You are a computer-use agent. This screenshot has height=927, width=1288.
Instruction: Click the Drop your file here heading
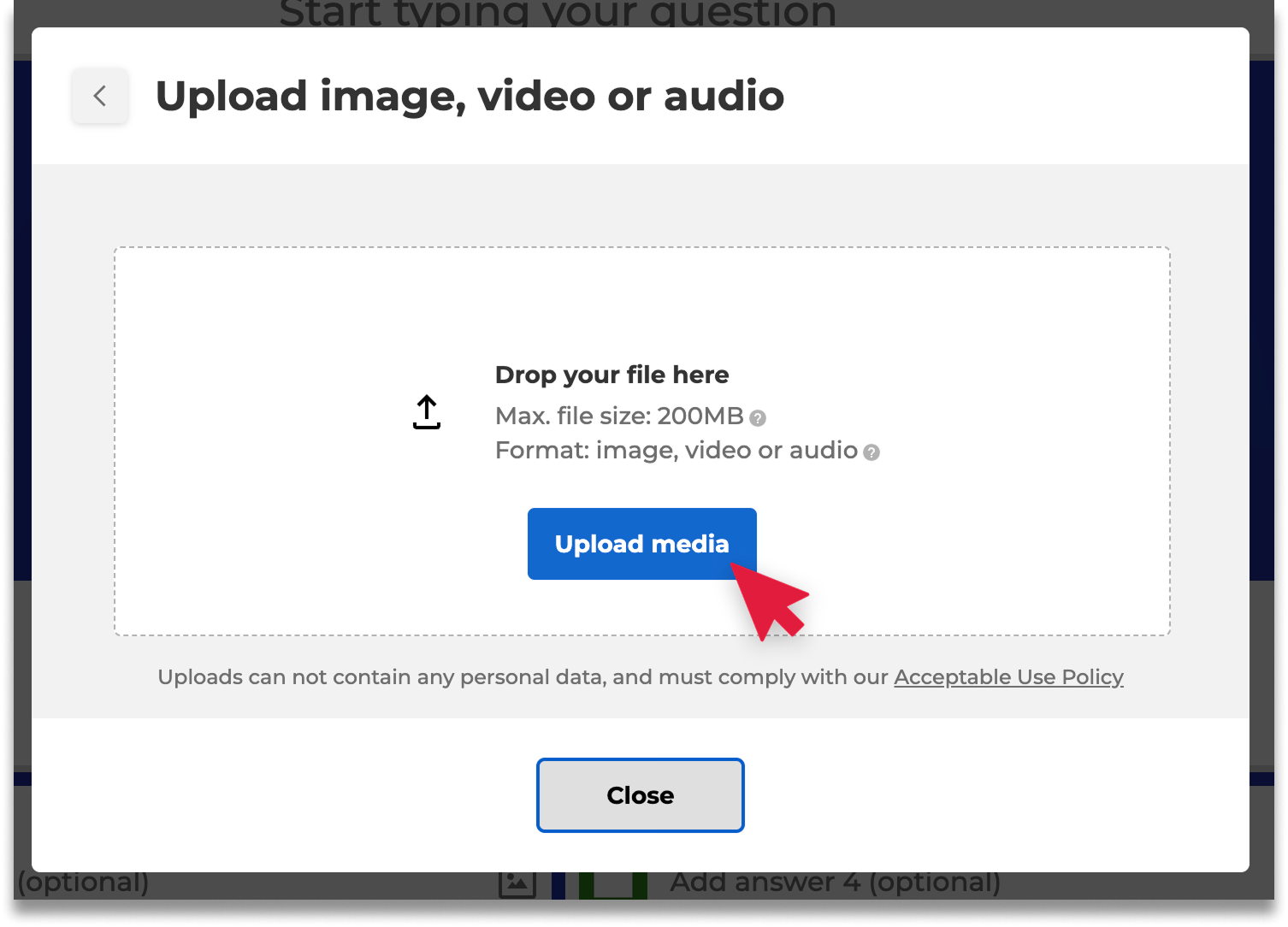[x=612, y=375]
